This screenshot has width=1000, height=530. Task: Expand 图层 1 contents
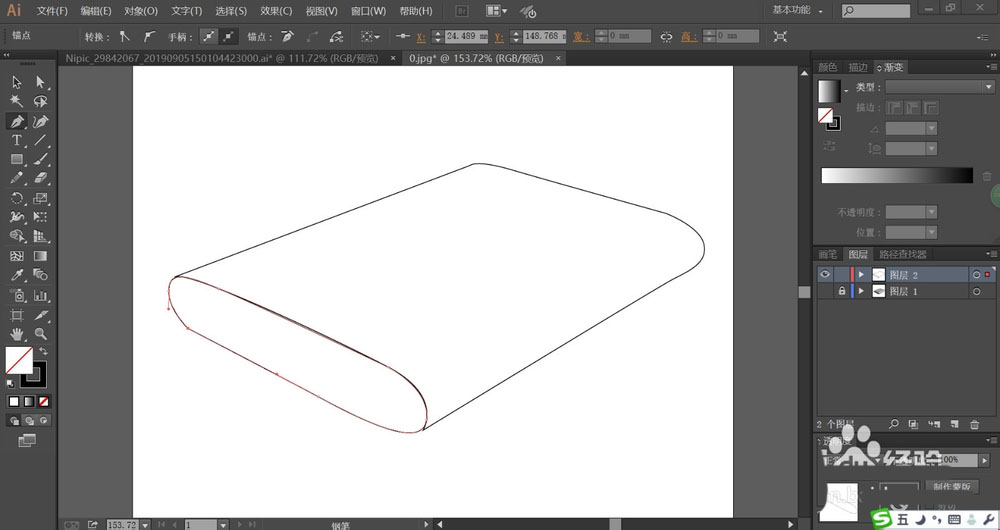tap(861, 291)
